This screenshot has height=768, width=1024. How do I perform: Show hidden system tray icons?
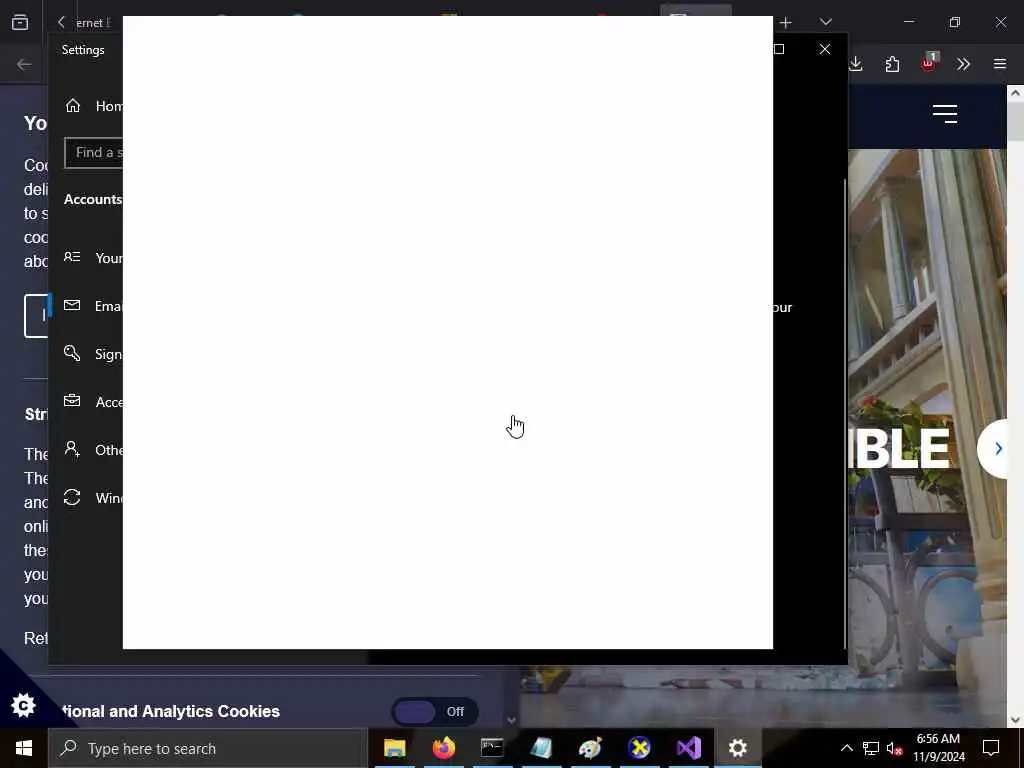[846, 748]
